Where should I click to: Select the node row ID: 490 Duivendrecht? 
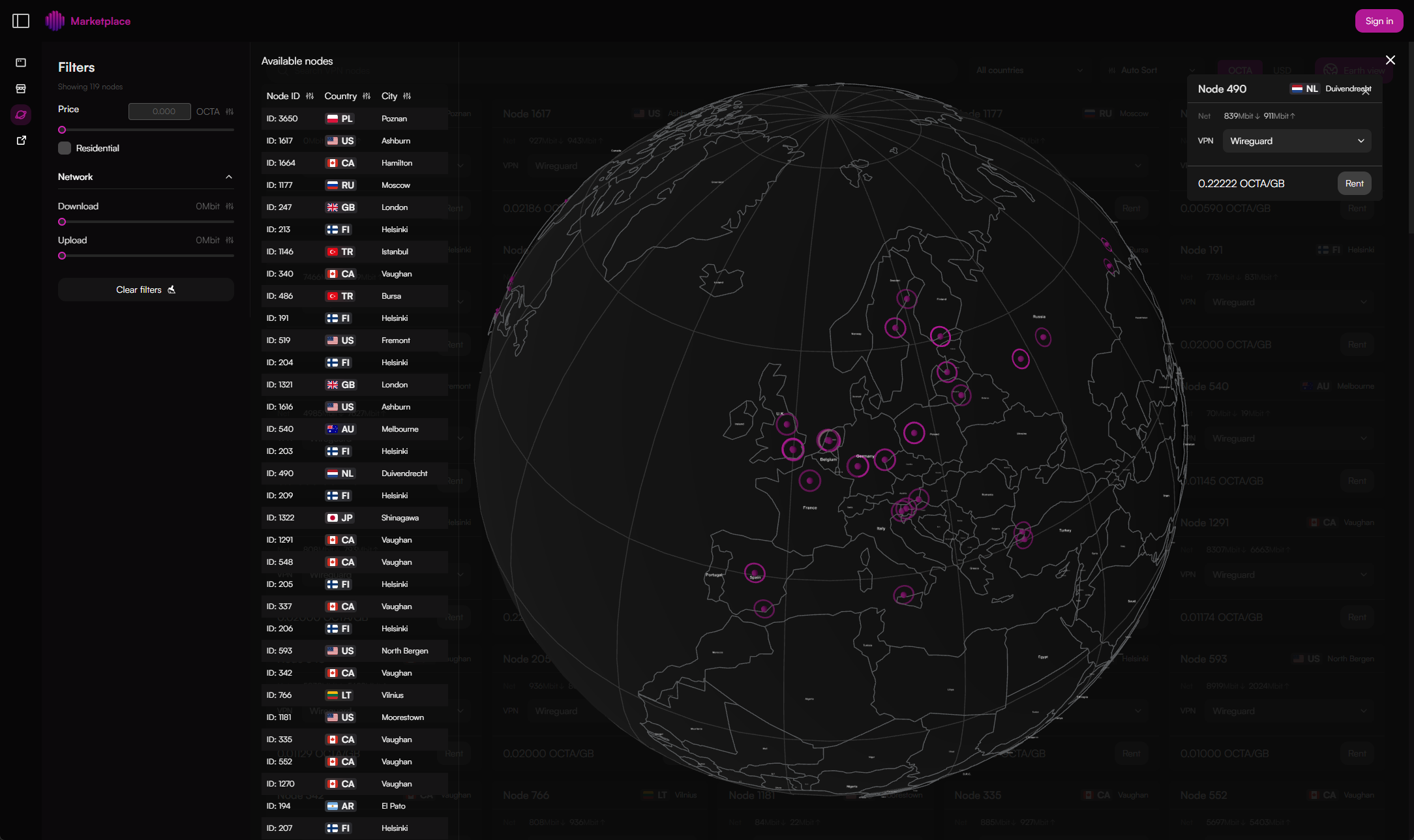pos(355,473)
